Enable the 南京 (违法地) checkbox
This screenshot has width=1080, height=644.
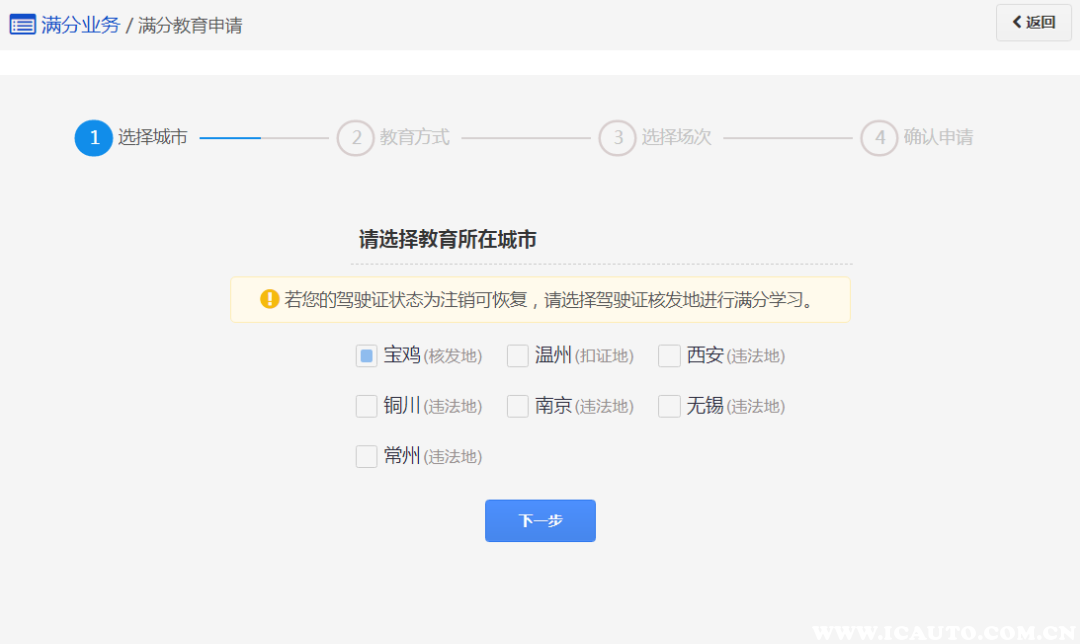click(x=518, y=406)
